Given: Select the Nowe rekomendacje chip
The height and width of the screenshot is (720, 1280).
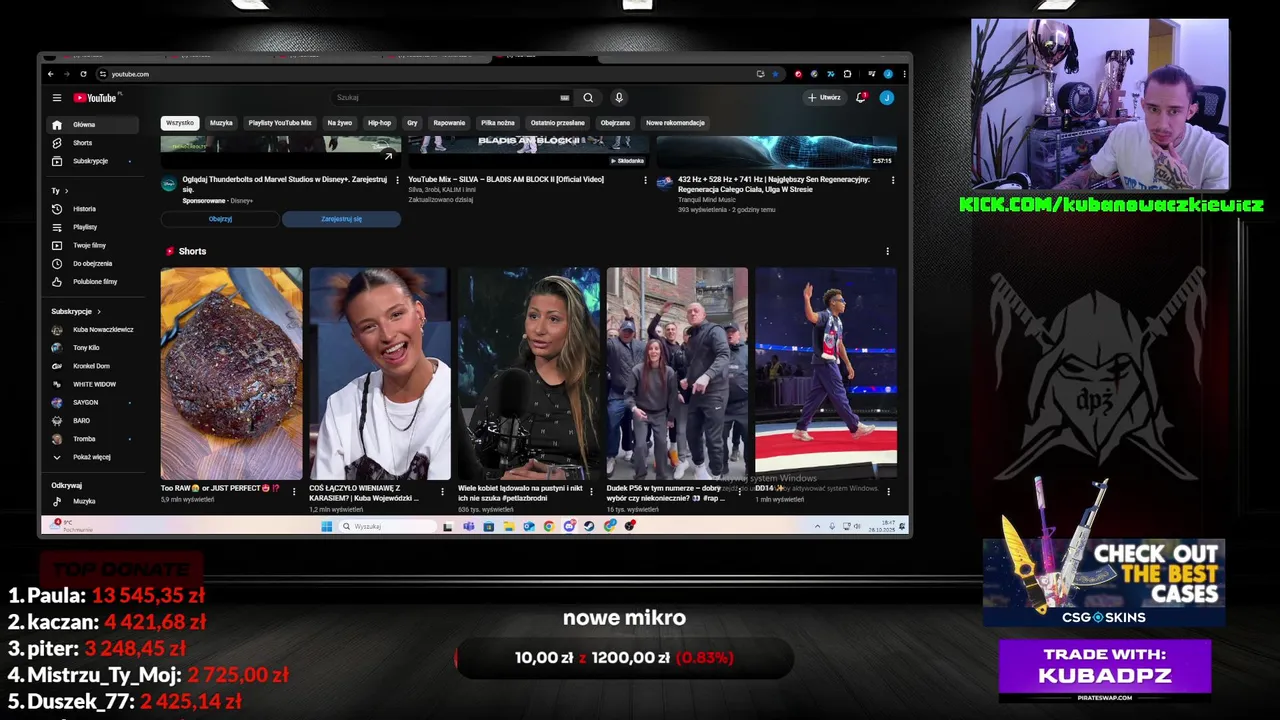Looking at the screenshot, I should coord(675,123).
